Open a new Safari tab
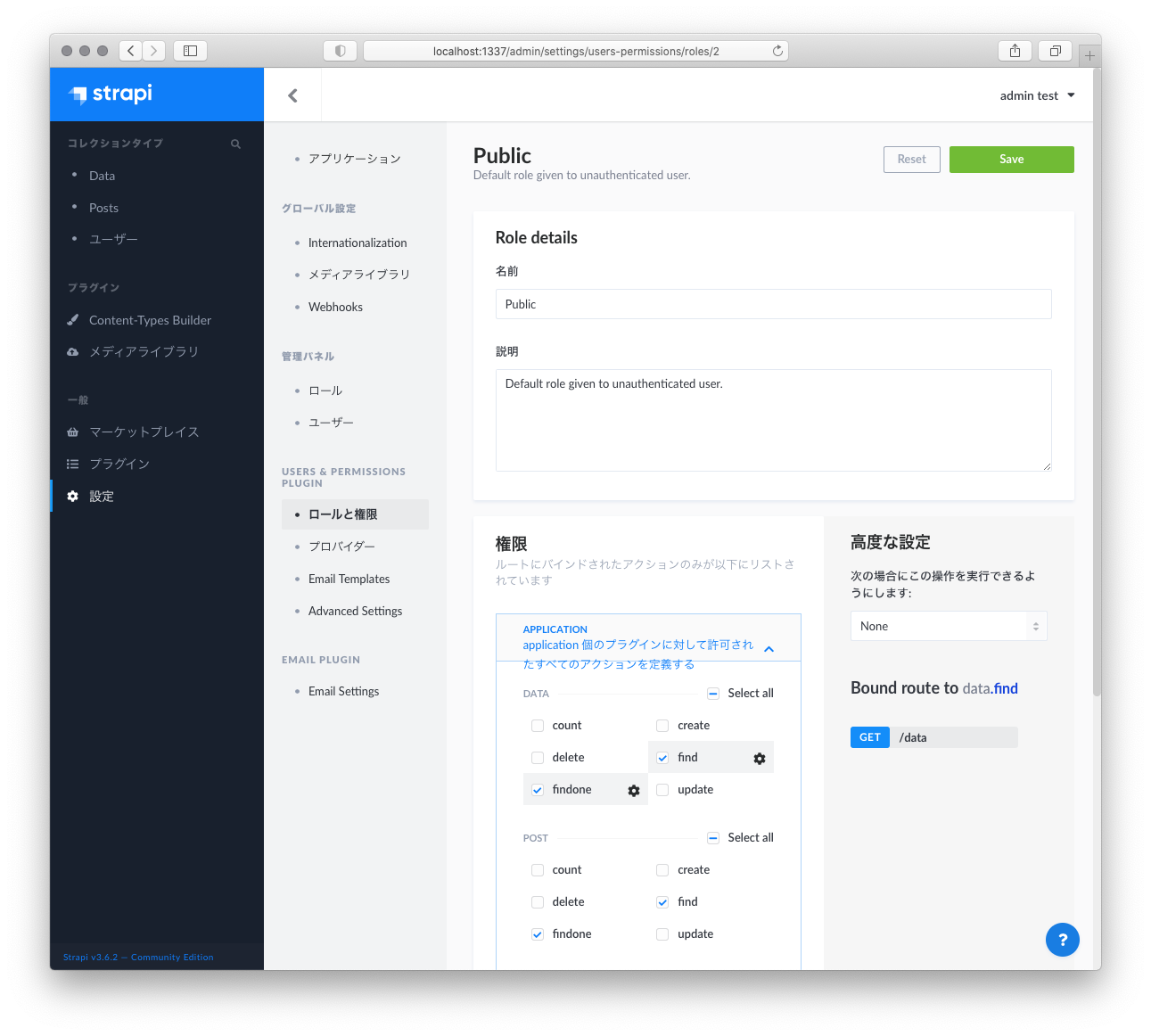The image size is (1151, 1036). click(x=1089, y=55)
